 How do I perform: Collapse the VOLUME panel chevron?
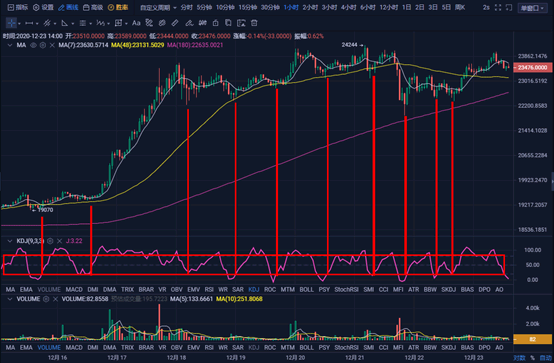[x=10, y=299]
